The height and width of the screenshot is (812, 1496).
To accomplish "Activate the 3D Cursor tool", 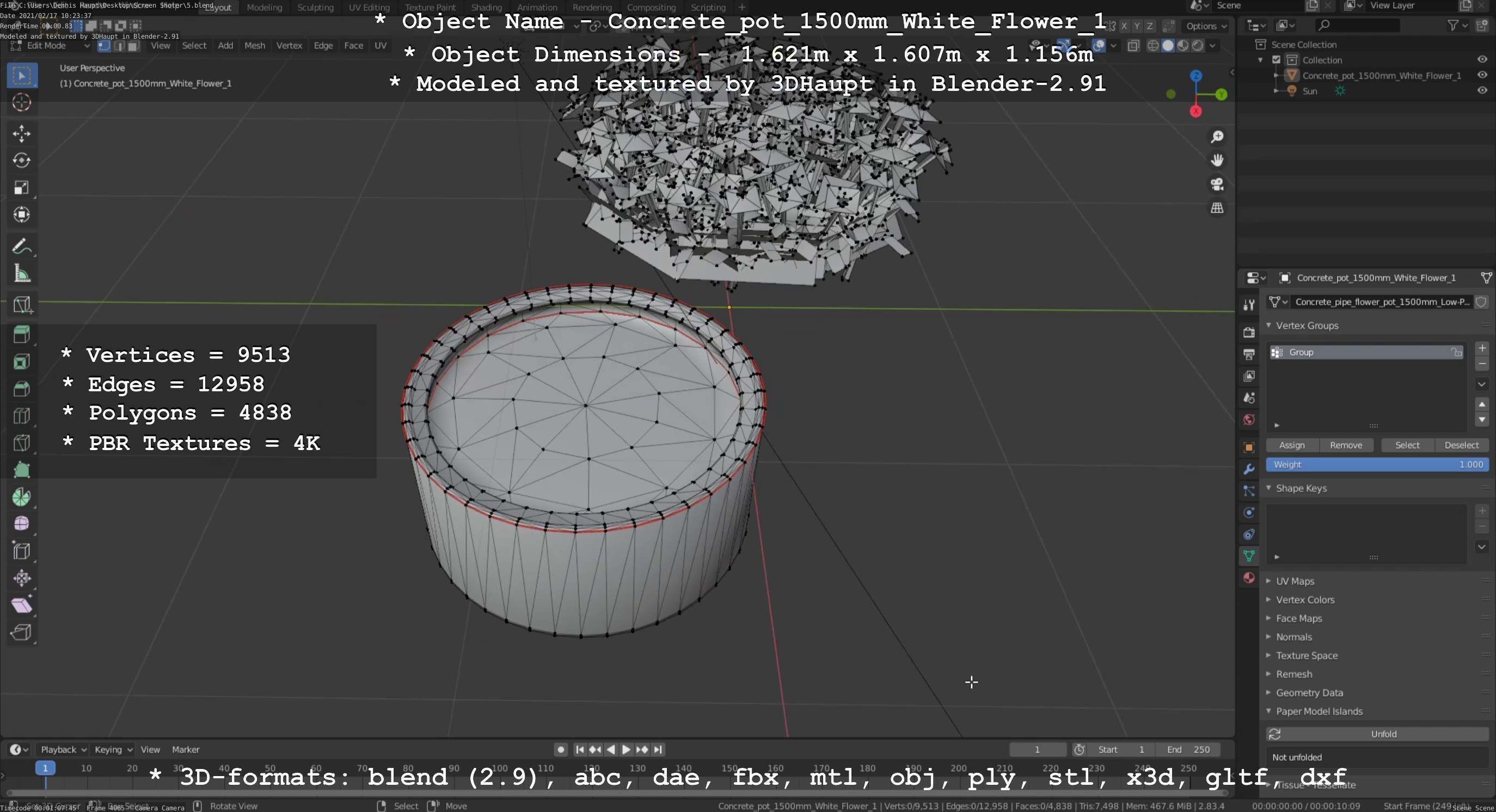I will click(21, 103).
